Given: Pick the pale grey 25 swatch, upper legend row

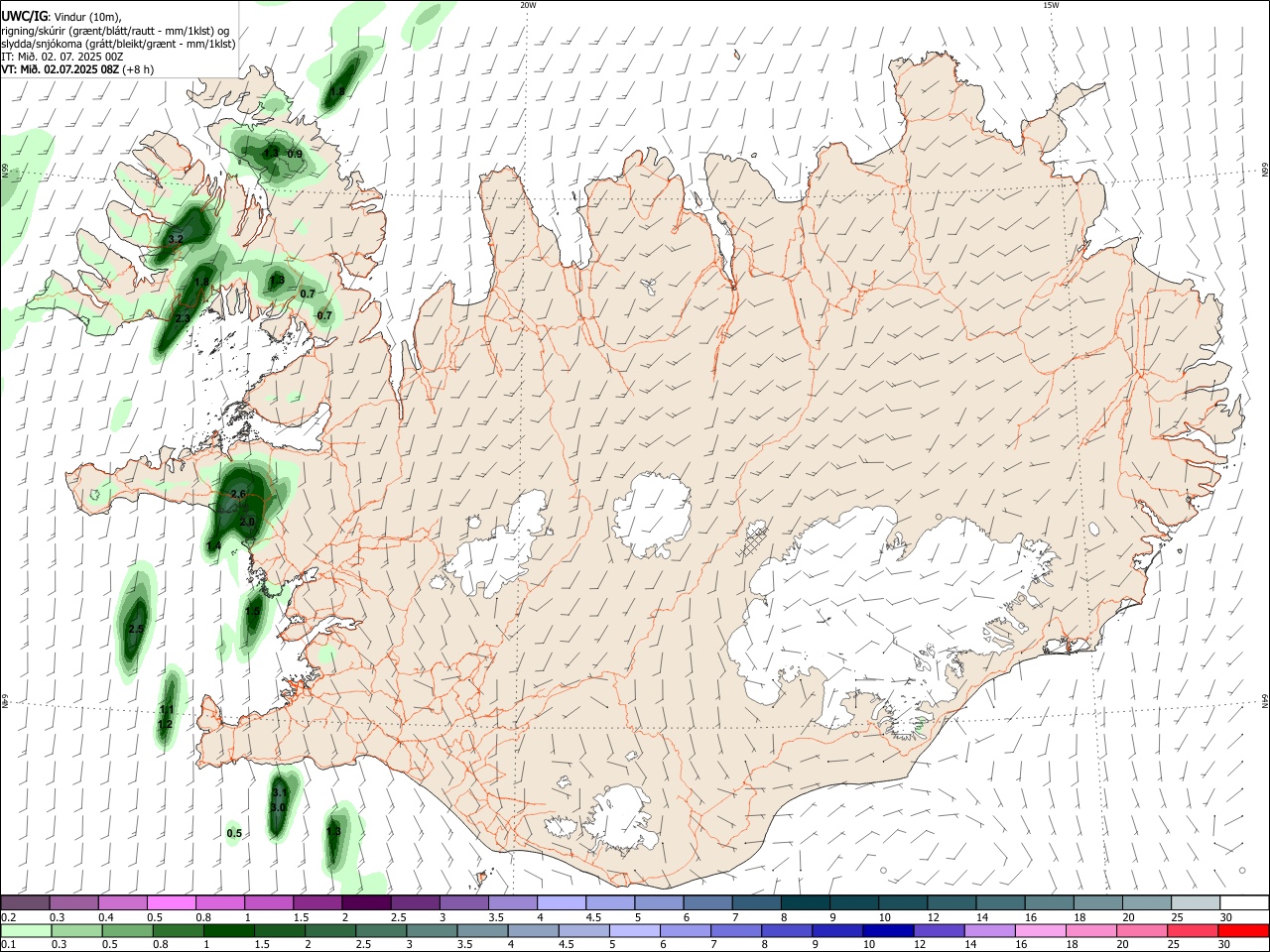Looking at the screenshot, I should pyautogui.click(x=1196, y=902).
